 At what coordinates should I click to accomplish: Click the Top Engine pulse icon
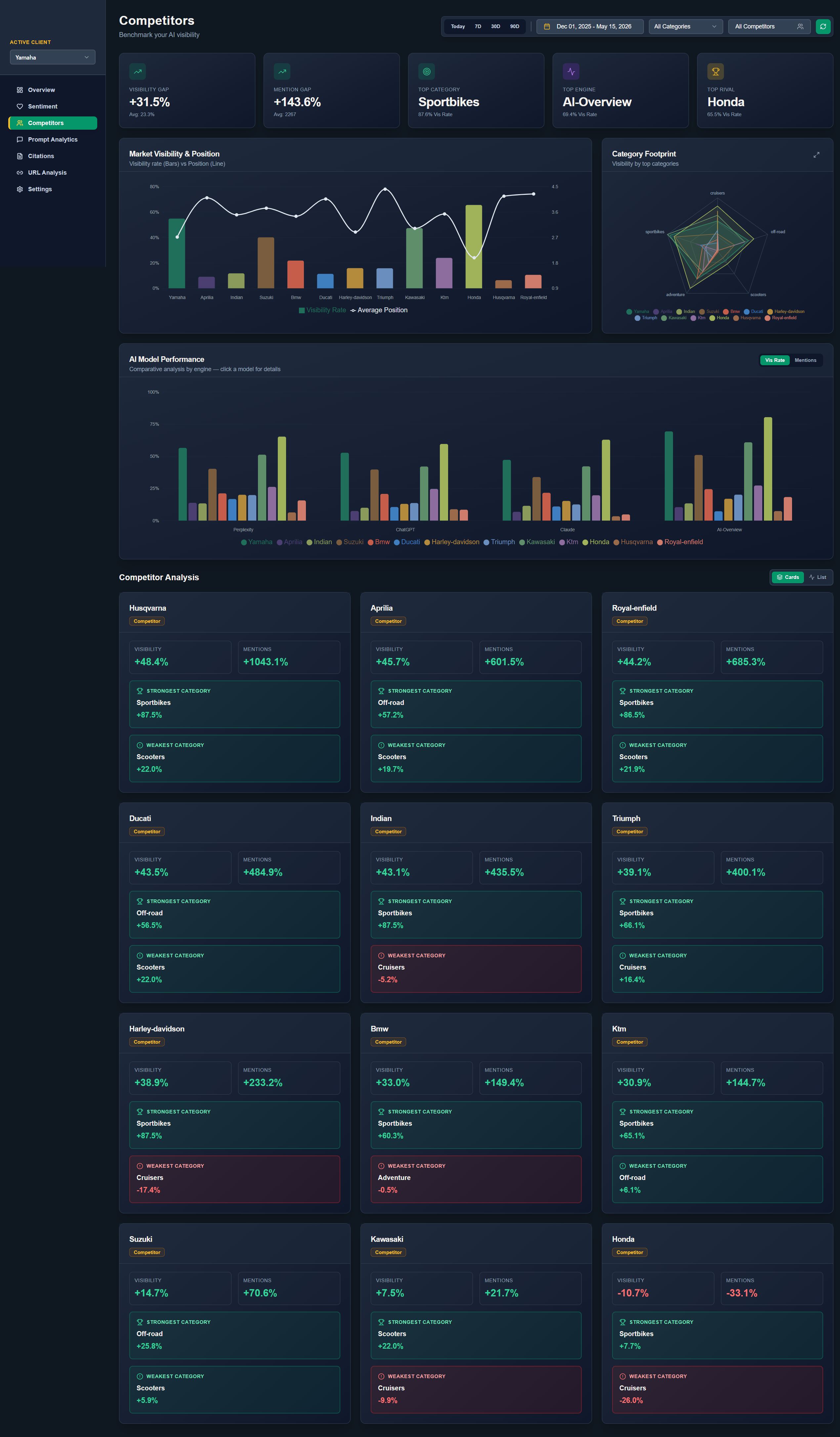point(571,71)
